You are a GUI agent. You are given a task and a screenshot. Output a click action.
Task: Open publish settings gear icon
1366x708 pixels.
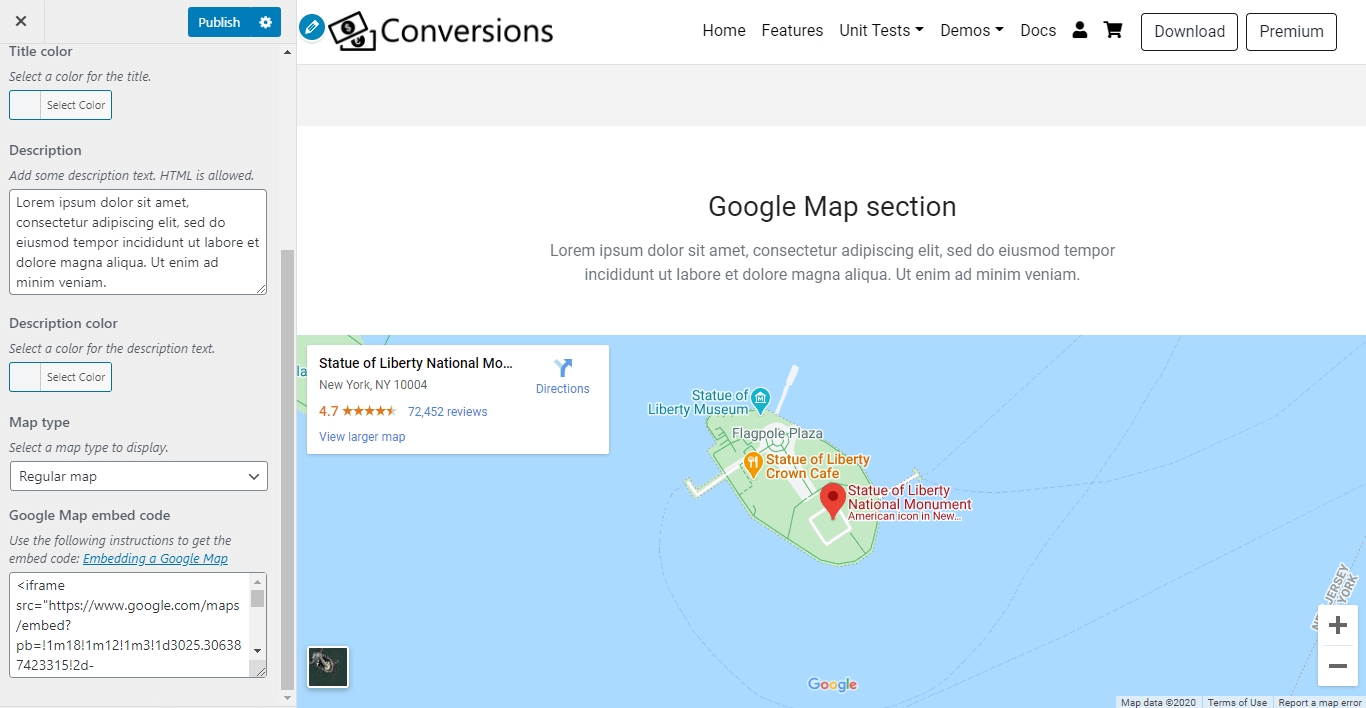pyautogui.click(x=265, y=22)
